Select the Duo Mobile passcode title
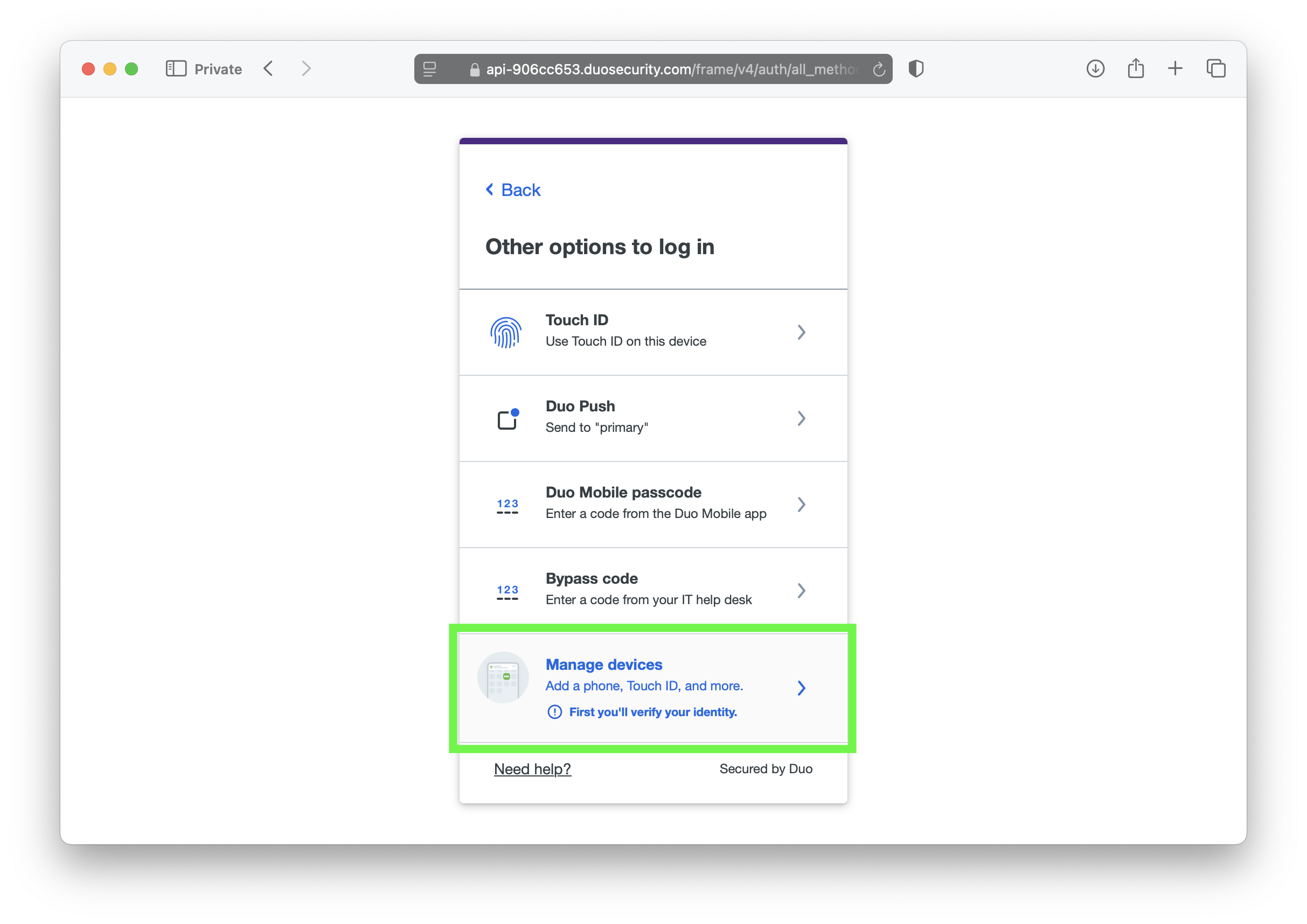 (x=623, y=492)
